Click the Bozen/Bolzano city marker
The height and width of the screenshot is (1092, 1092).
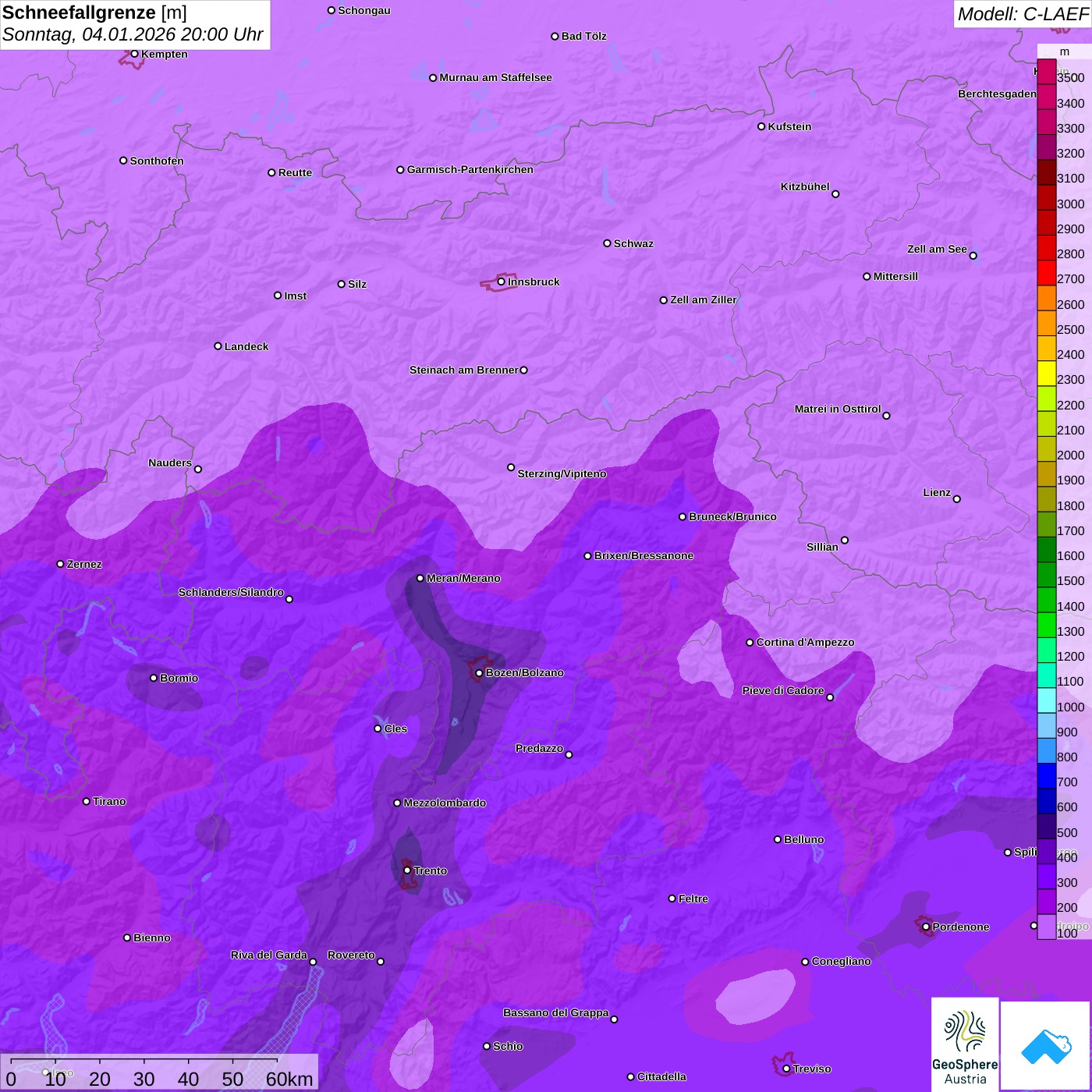(x=480, y=673)
